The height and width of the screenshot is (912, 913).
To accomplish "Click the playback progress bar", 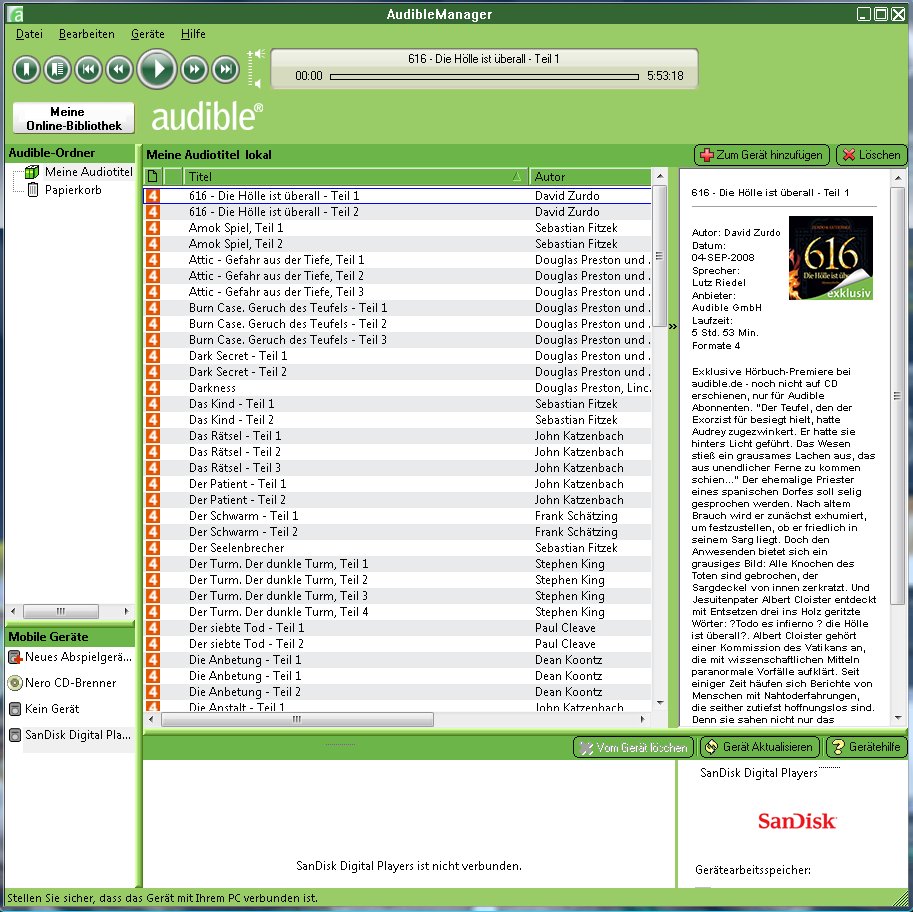I will coord(484,76).
